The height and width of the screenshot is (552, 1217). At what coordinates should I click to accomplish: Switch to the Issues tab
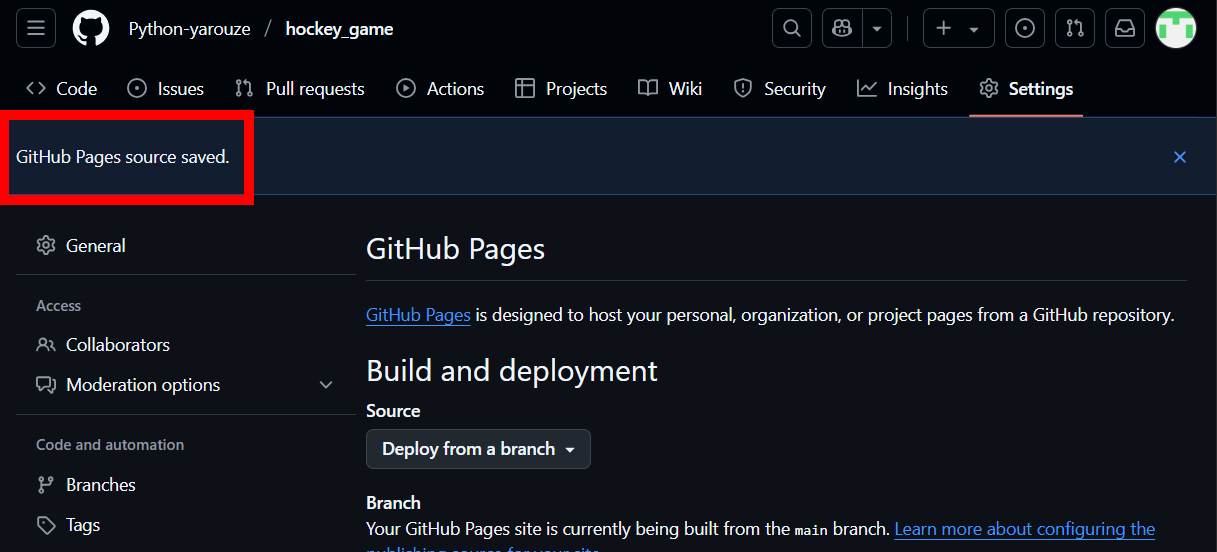tap(166, 89)
